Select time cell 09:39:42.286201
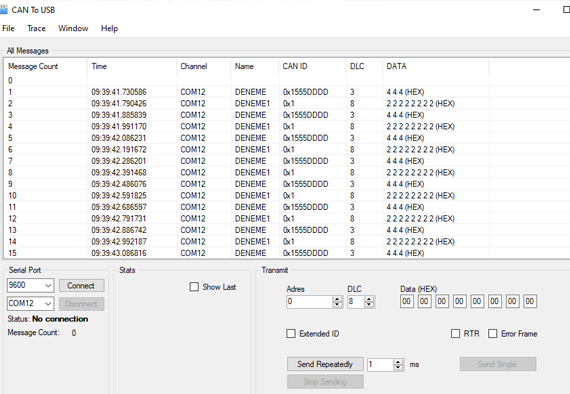 pyautogui.click(x=119, y=161)
